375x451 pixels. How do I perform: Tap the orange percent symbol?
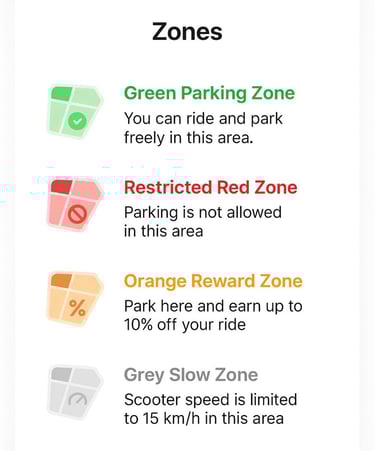click(x=77, y=308)
